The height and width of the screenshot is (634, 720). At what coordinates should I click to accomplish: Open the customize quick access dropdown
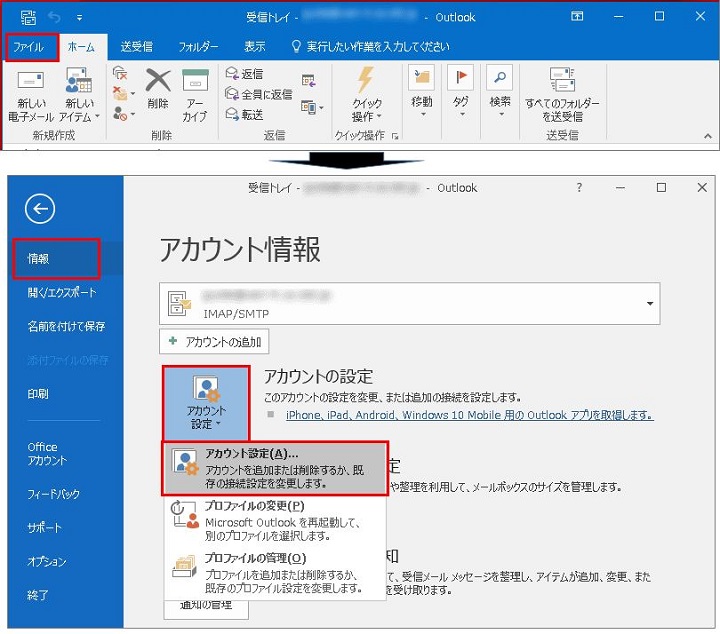click(x=79, y=18)
